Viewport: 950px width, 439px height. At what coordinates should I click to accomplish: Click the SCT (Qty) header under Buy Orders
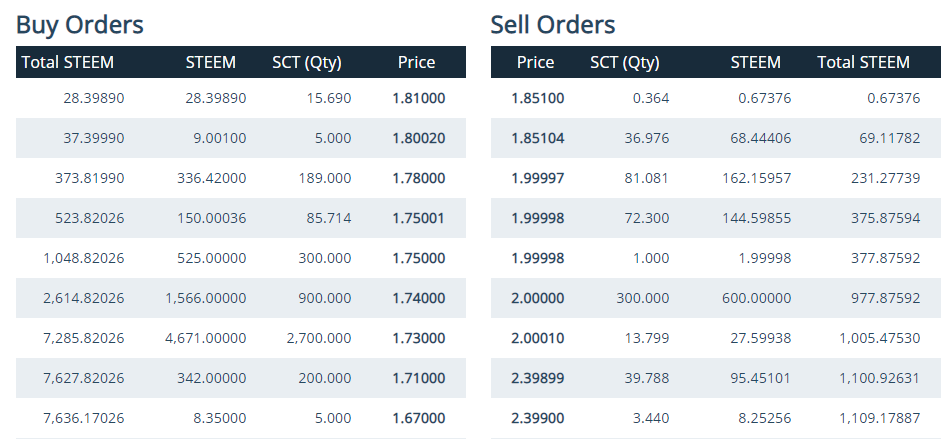307,62
